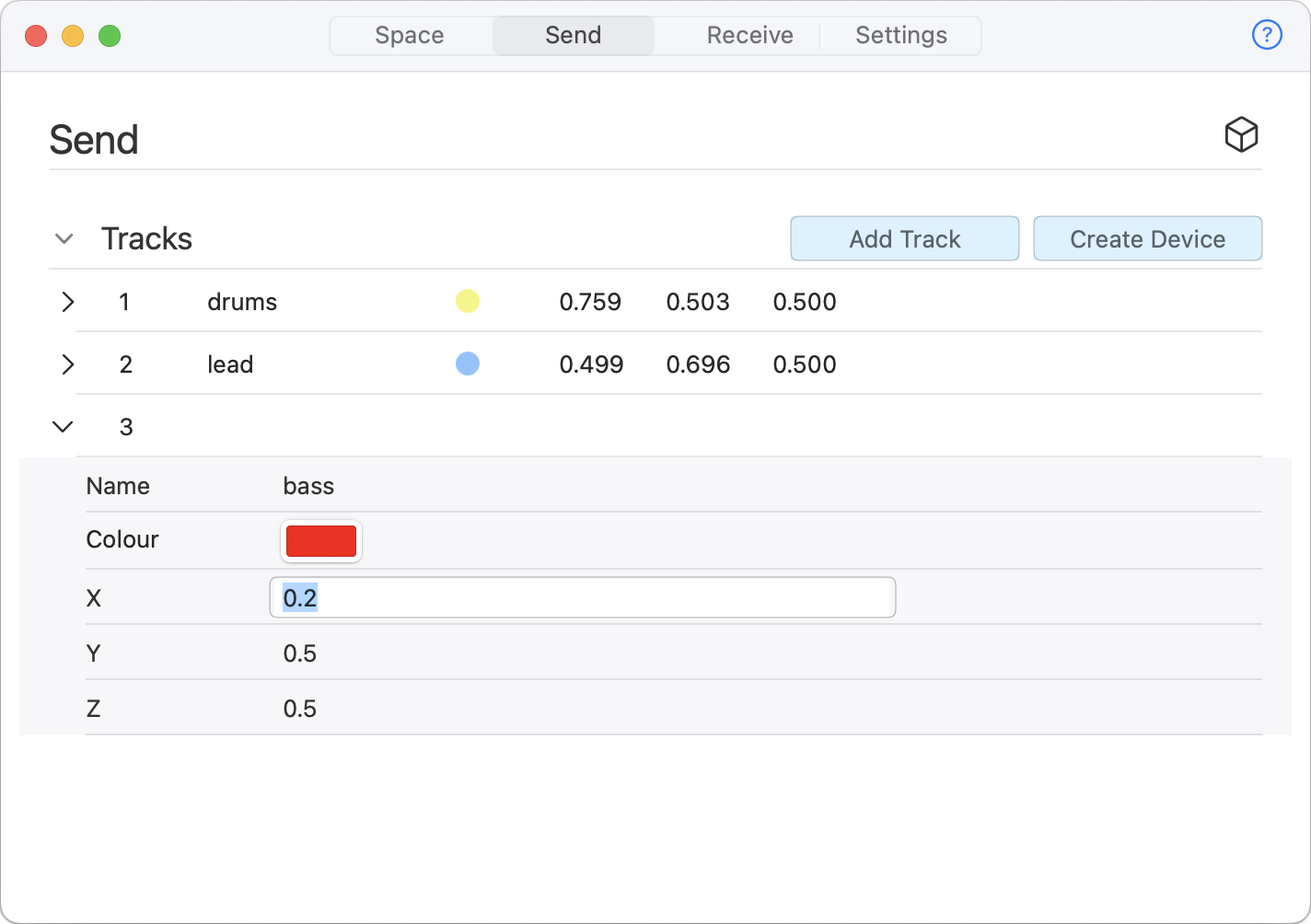Viewport: 1311px width, 924px height.
Task: Click the X value input field
Action: tap(582, 598)
